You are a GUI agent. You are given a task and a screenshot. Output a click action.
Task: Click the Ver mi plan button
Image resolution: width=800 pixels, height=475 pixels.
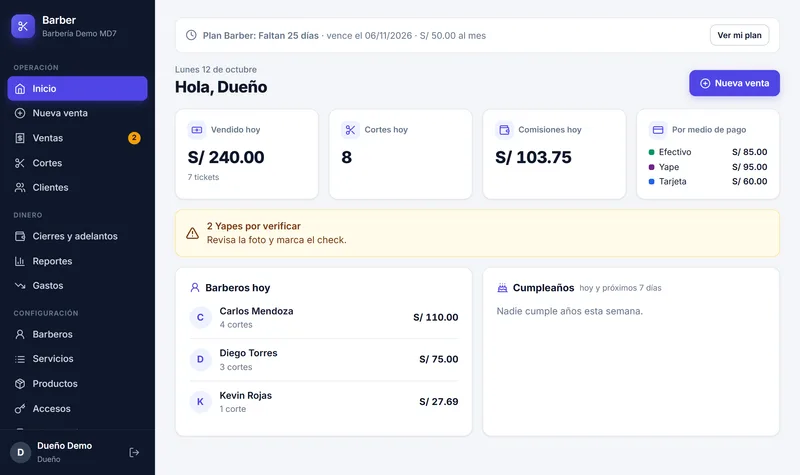(739, 35)
